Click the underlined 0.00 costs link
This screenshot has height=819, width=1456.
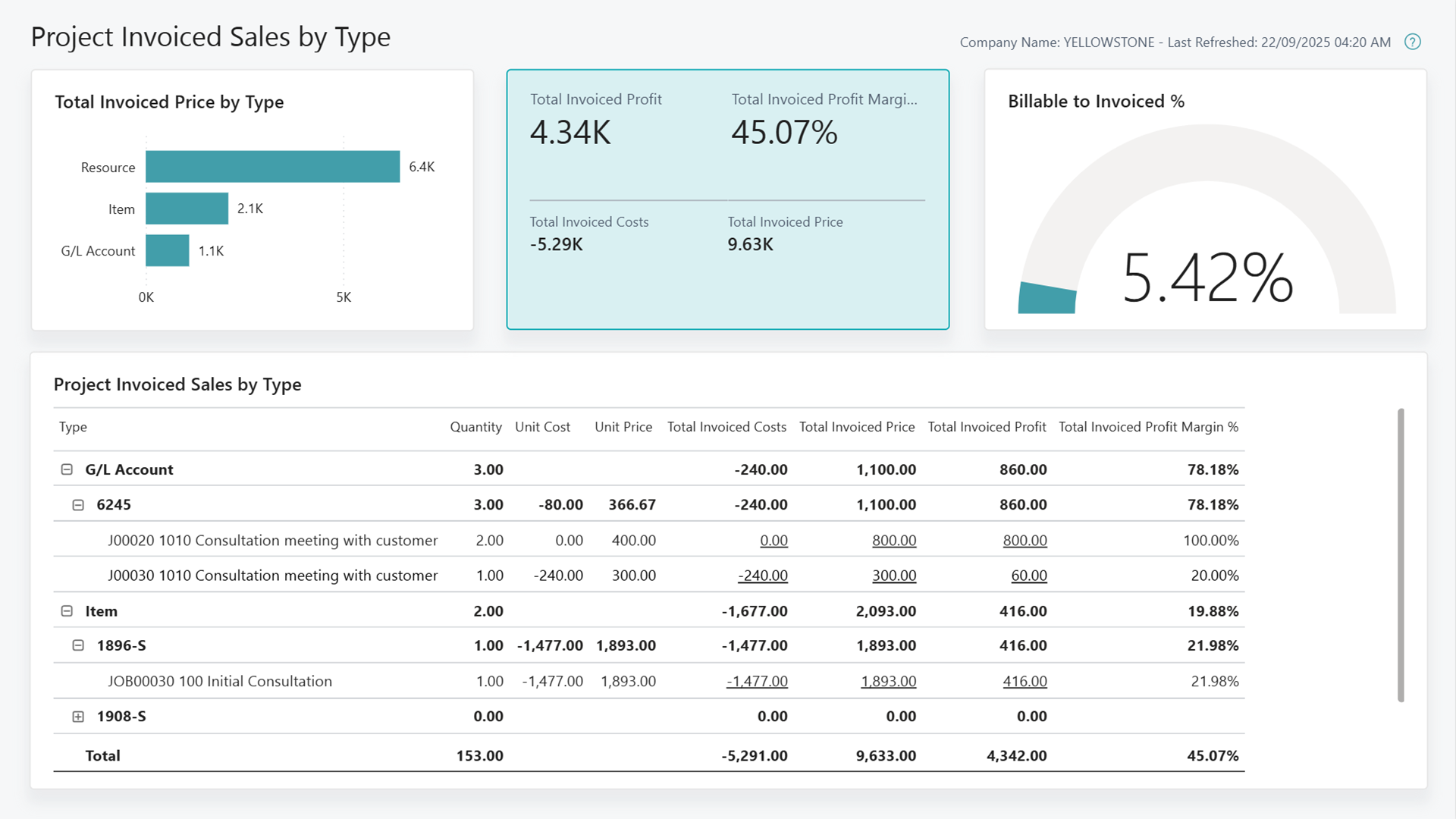click(x=773, y=540)
